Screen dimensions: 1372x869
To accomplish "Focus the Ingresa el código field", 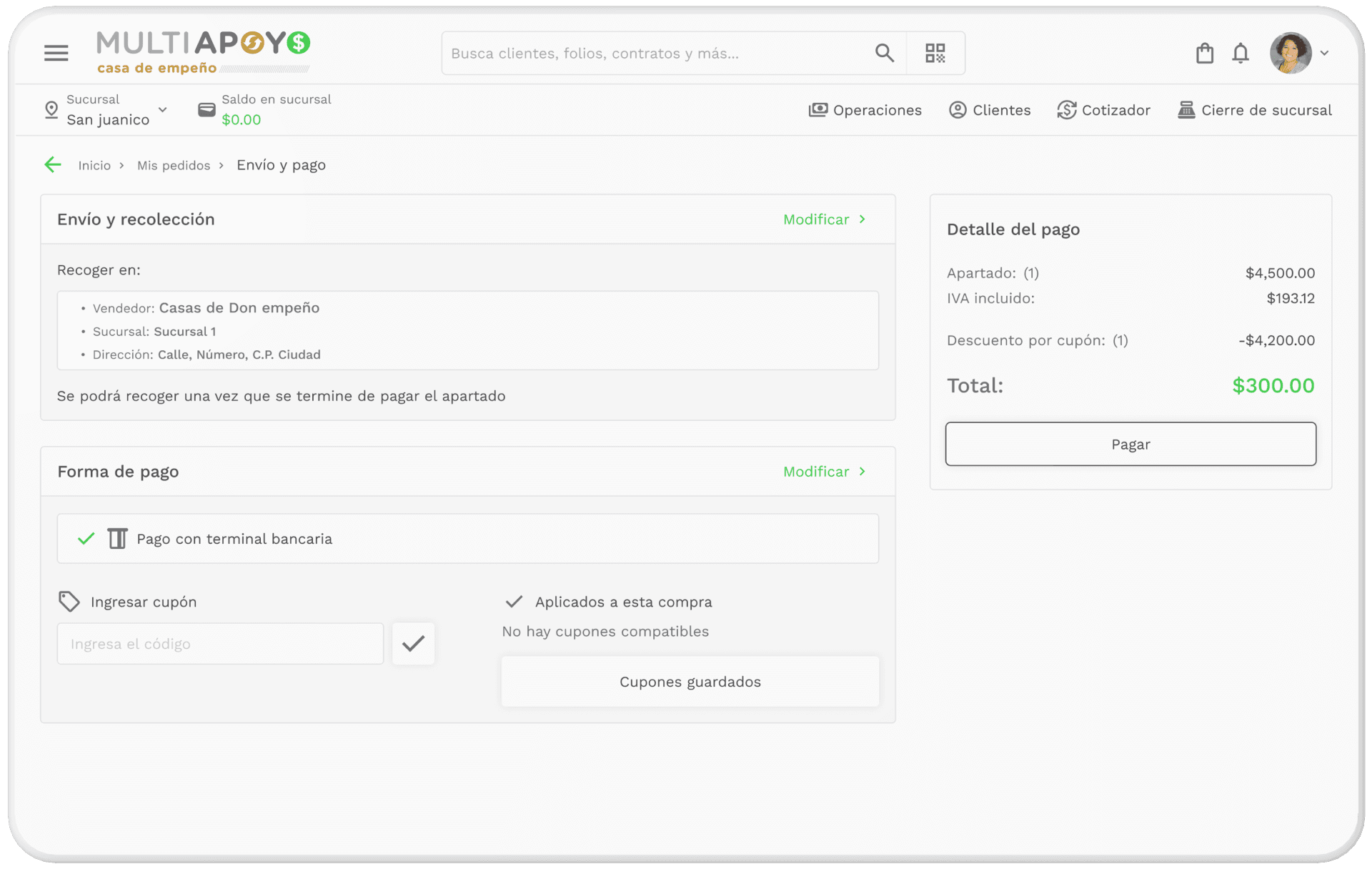I will pos(220,644).
